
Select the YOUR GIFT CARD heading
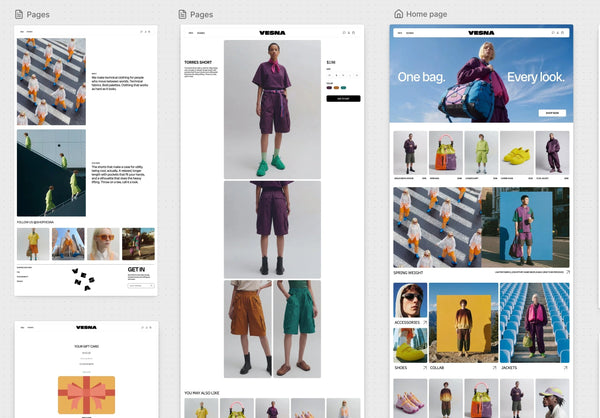pyautogui.click(x=86, y=346)
